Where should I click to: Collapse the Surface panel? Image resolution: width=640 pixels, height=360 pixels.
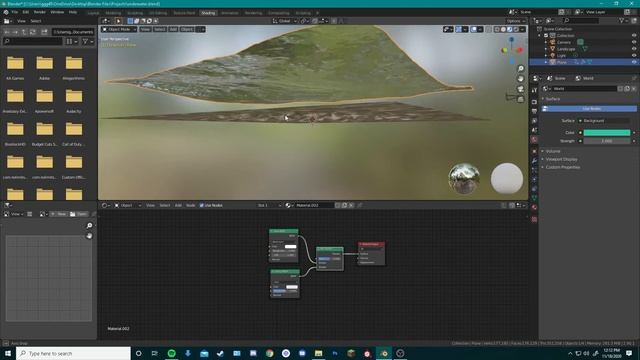point(553,99)
